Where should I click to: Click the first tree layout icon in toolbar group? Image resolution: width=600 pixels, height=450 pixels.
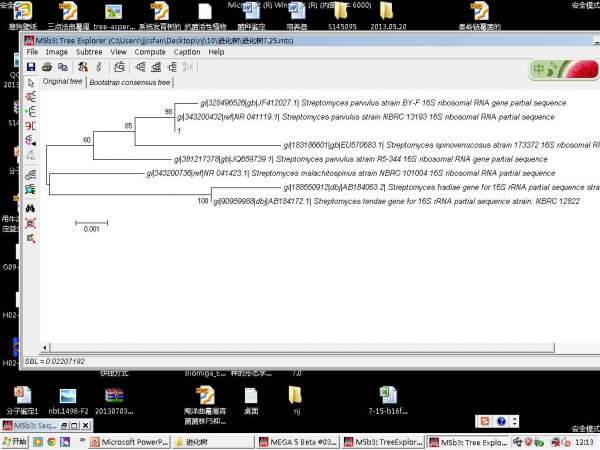140,67
